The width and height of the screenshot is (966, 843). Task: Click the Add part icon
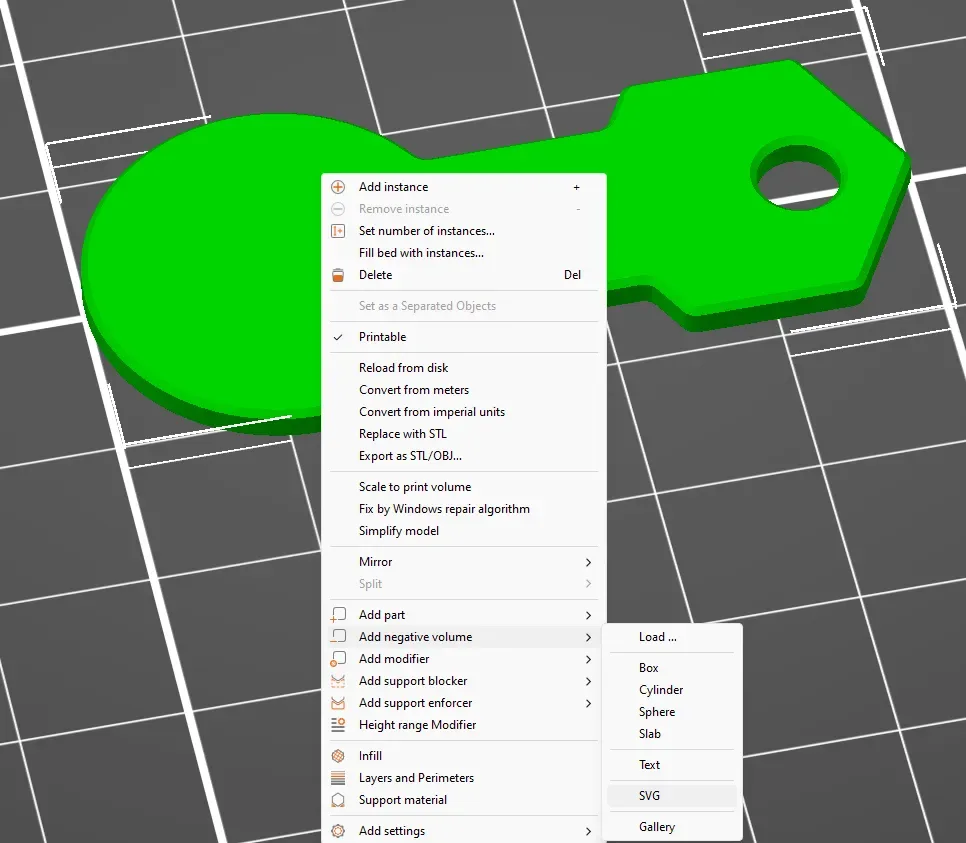(338, 615)
